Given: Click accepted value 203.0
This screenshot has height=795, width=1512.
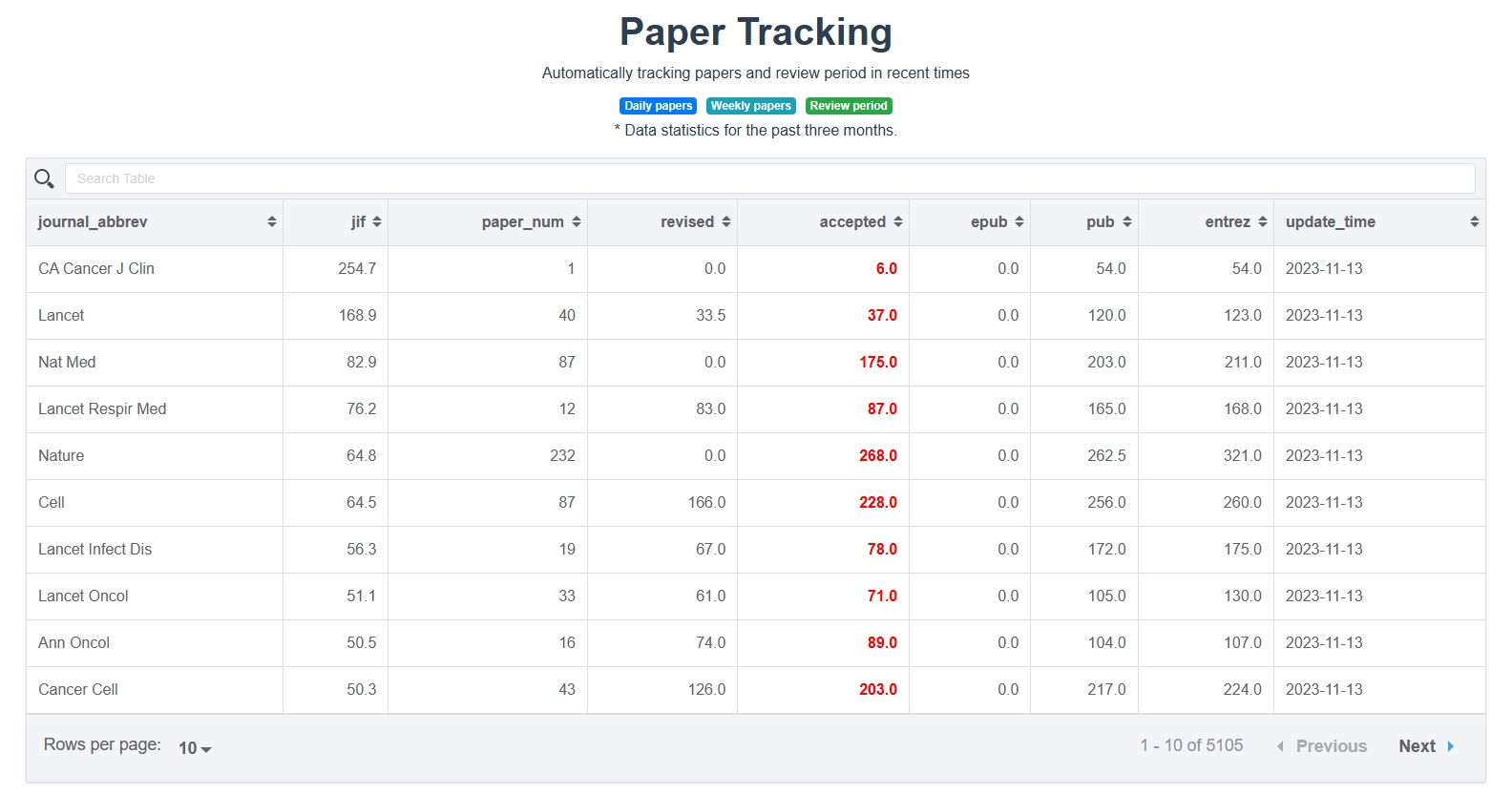Looking at the screenshot, I should (878, 690).
